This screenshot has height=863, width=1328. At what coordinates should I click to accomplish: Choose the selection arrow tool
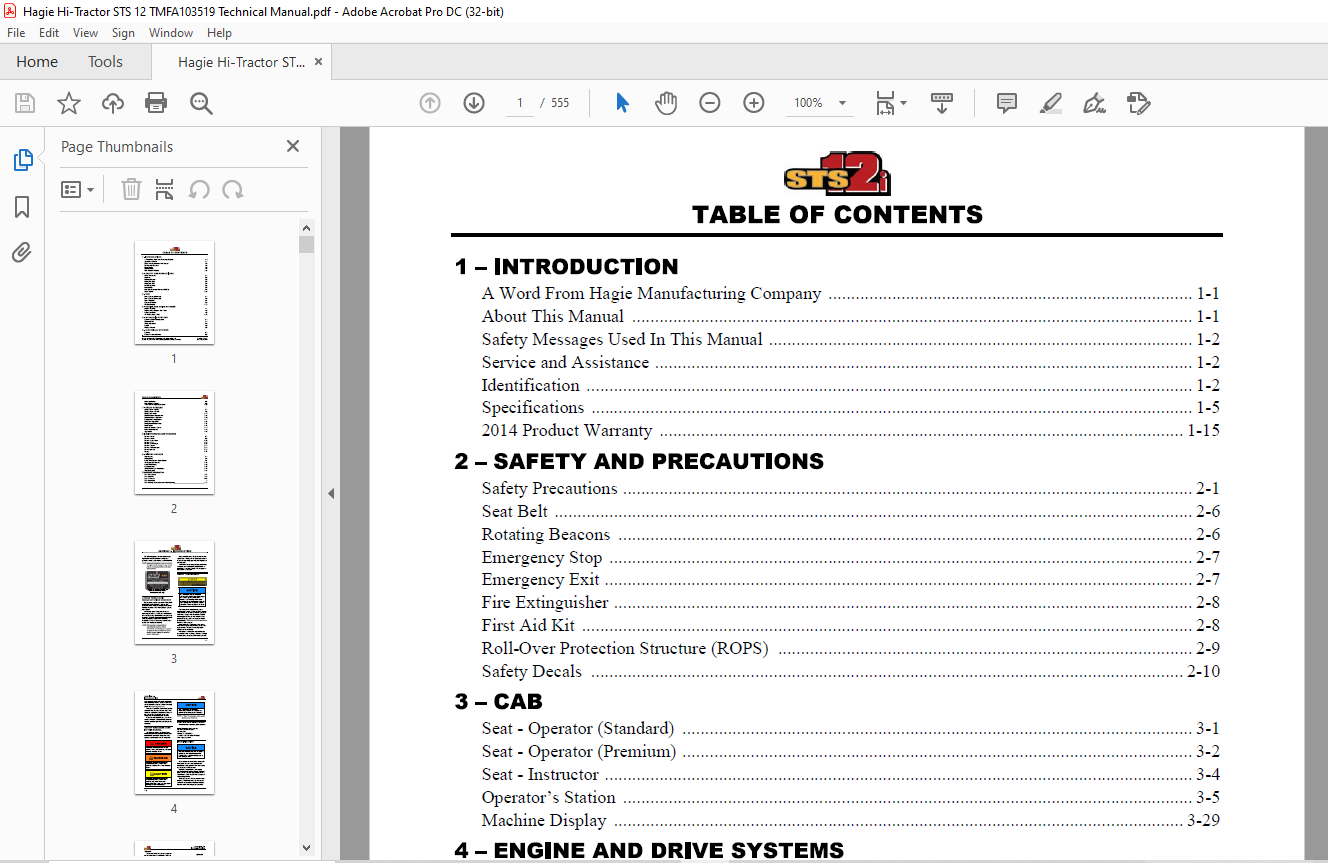click(x=622, y=103)
